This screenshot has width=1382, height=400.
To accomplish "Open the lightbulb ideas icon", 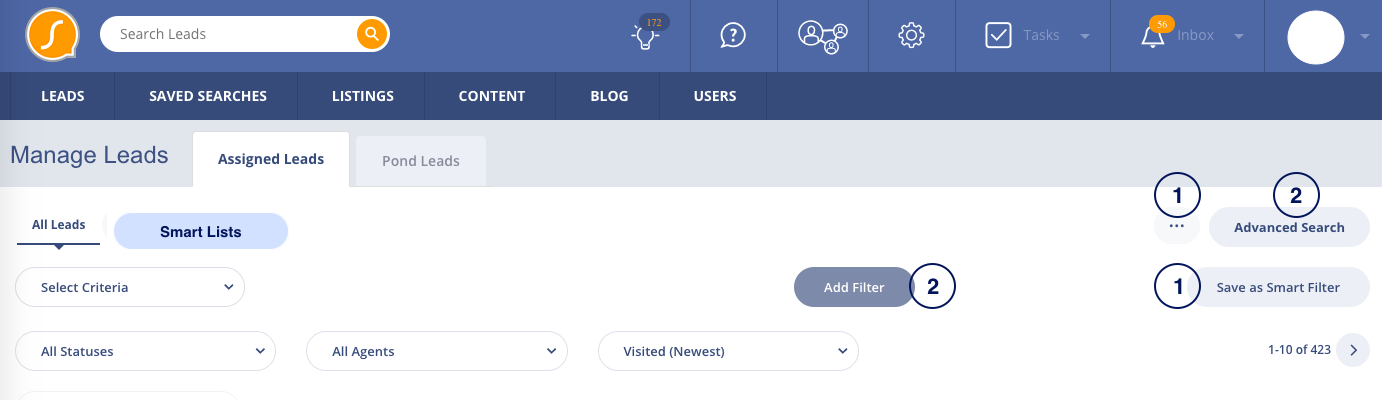I will point(645,36).
